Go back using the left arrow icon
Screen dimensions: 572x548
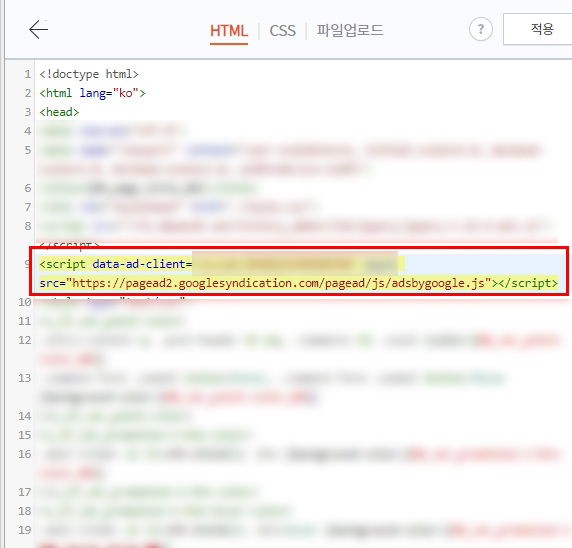[x=38, y=30]
